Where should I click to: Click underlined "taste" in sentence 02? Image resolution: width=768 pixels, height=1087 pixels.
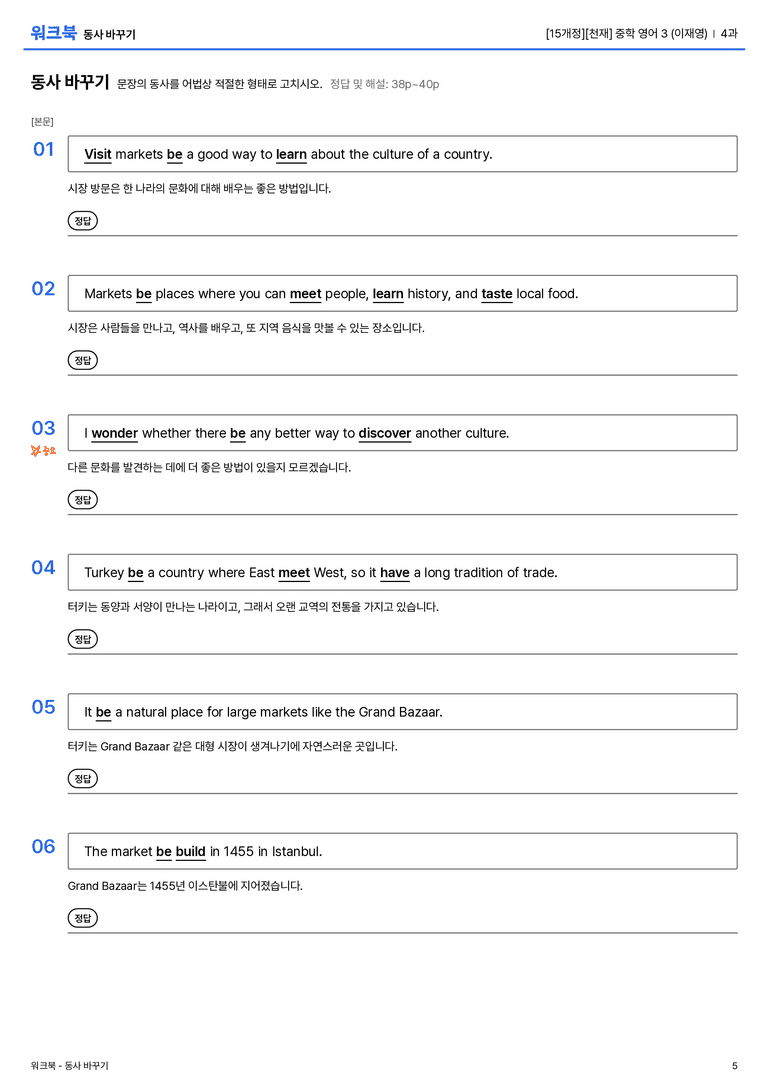497,294
